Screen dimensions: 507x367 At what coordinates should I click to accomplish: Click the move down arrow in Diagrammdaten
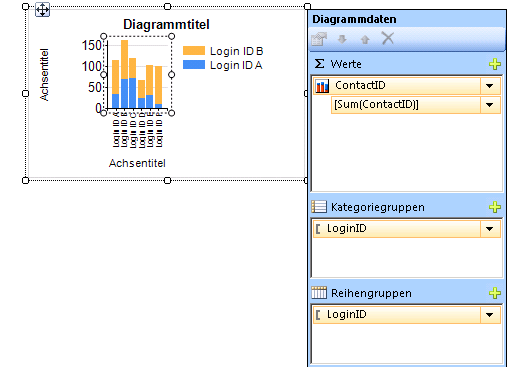(x=342, y=39)
